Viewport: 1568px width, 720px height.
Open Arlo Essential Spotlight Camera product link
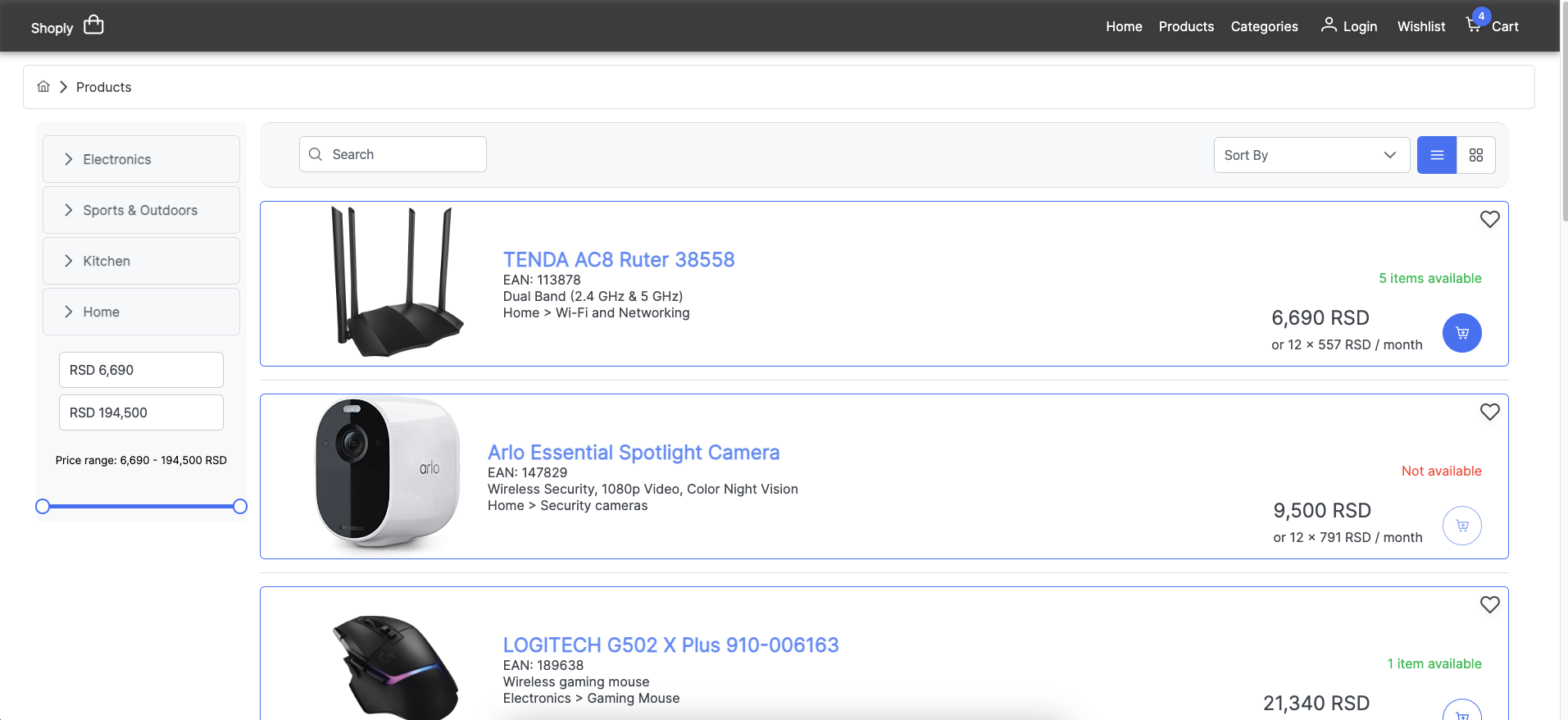tap(634, 452)
